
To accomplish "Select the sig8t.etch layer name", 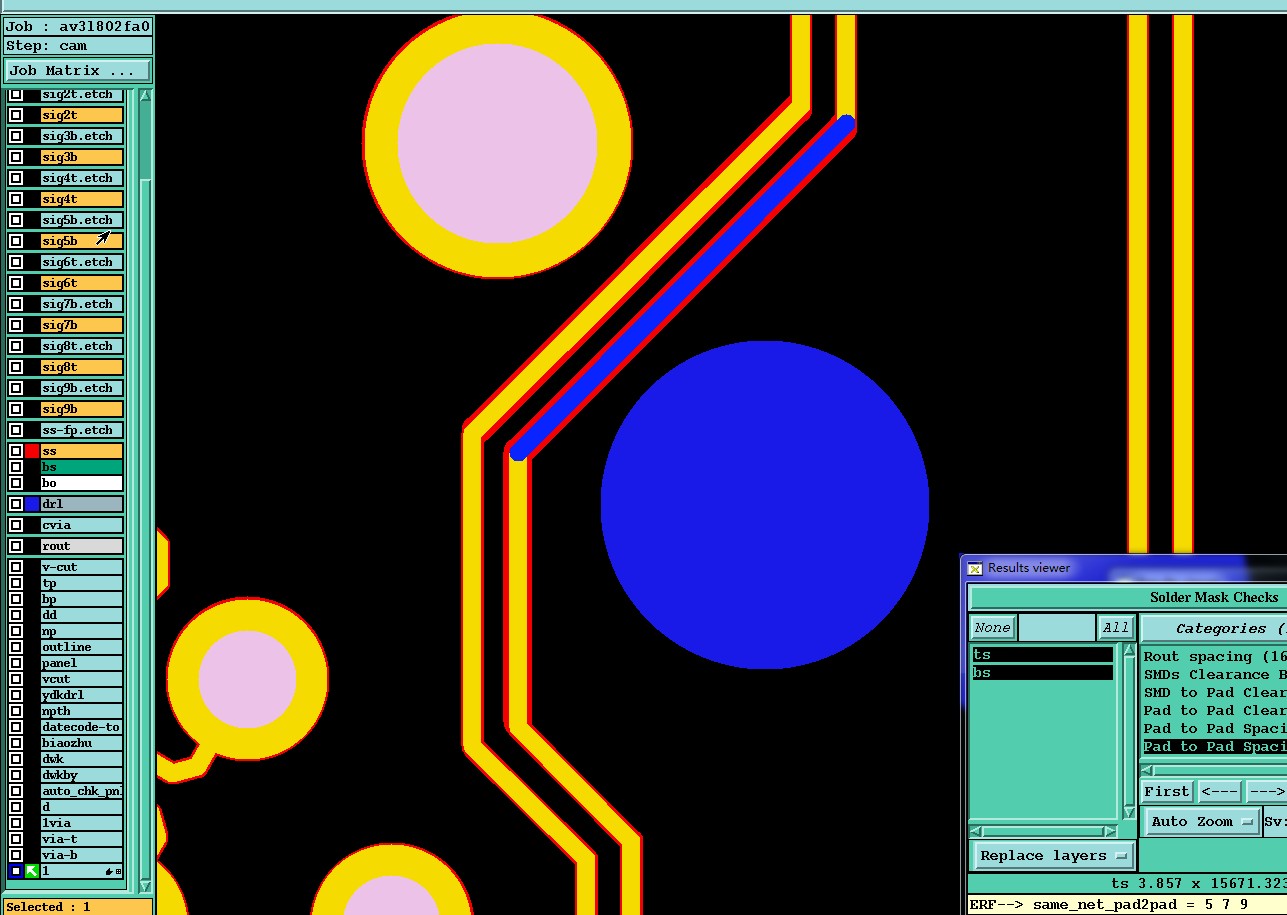I will point(82,346).
